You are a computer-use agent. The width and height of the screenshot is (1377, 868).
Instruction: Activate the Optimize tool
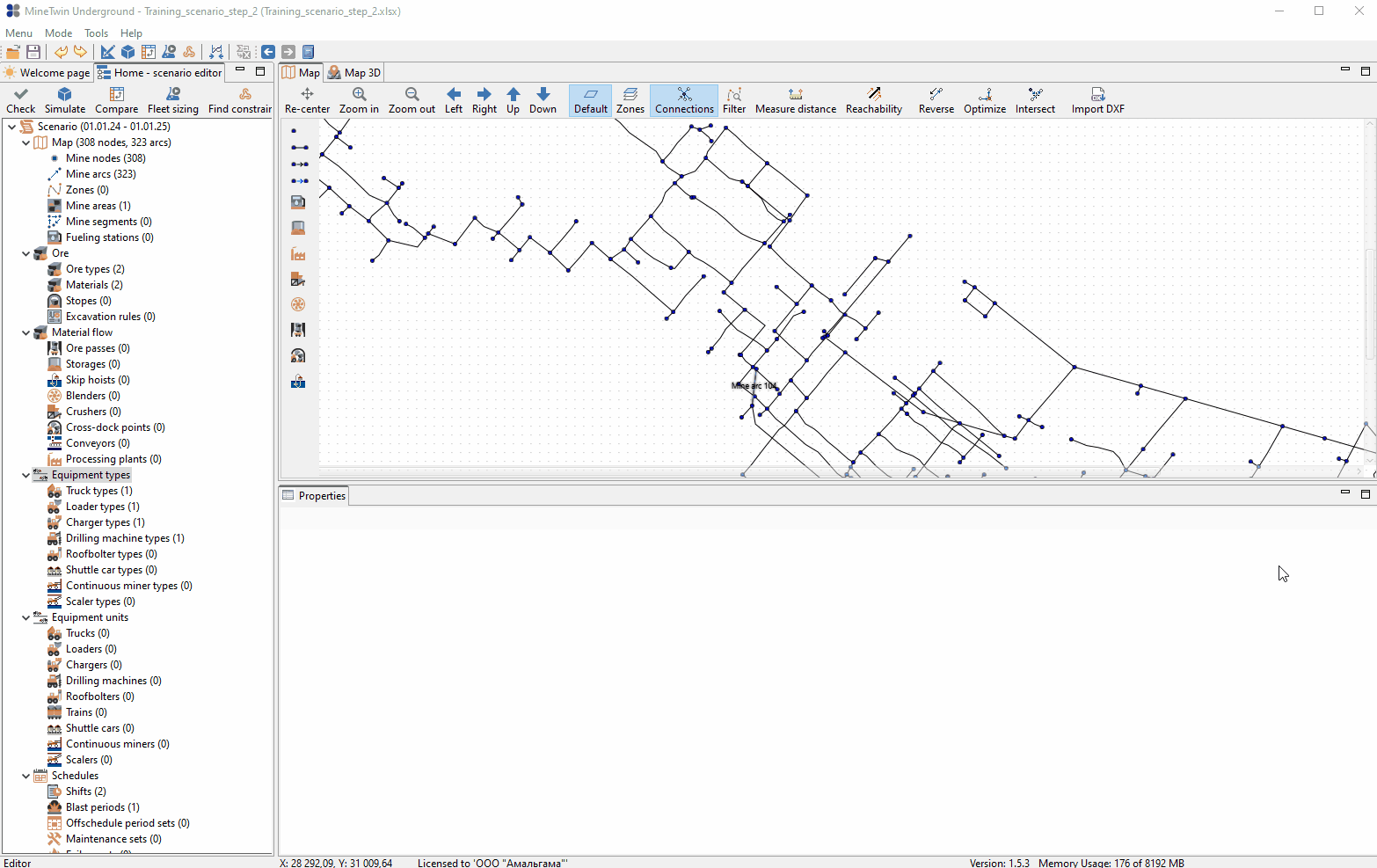(x=985, y=100)
